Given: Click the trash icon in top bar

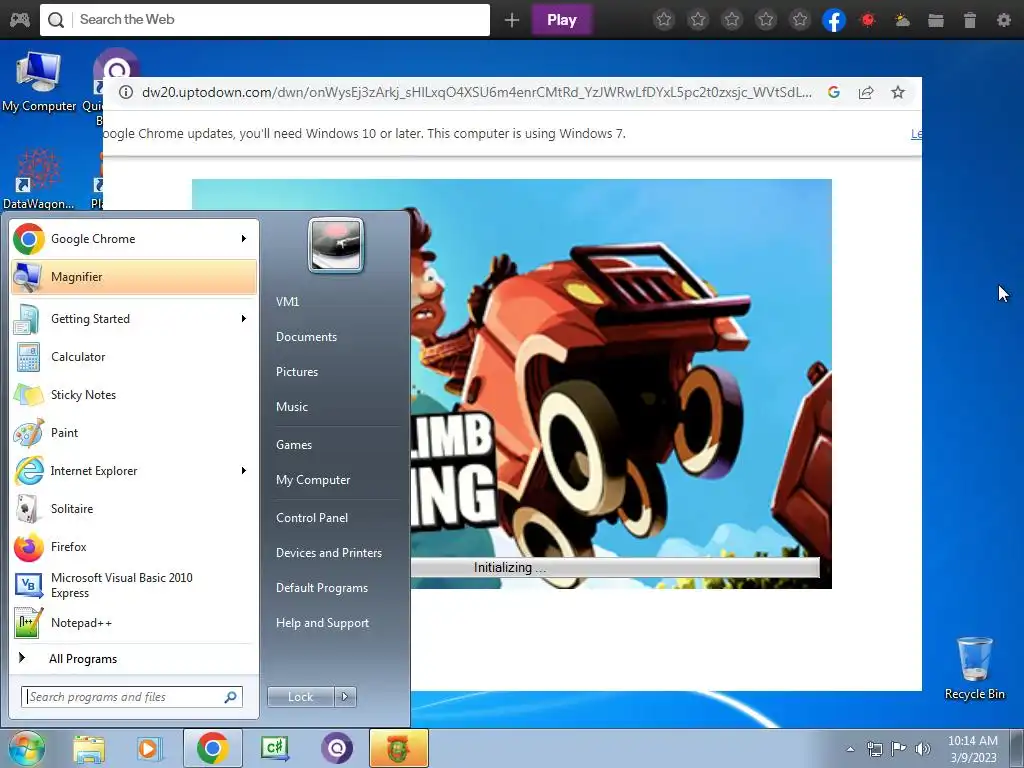Looking at the screenshot, I should (x=970, y=20).
